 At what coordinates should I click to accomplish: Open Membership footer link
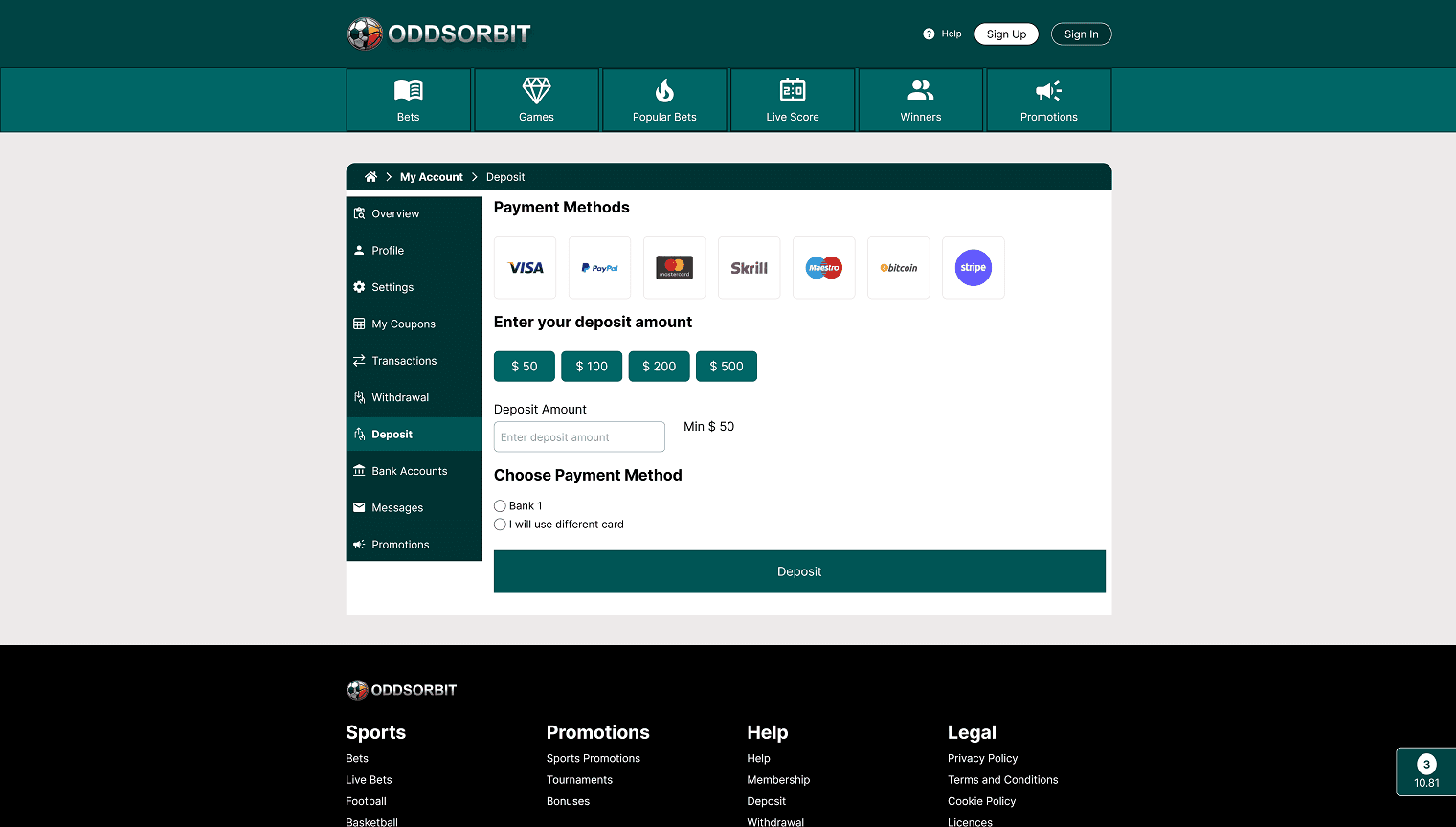coord(778,780)
